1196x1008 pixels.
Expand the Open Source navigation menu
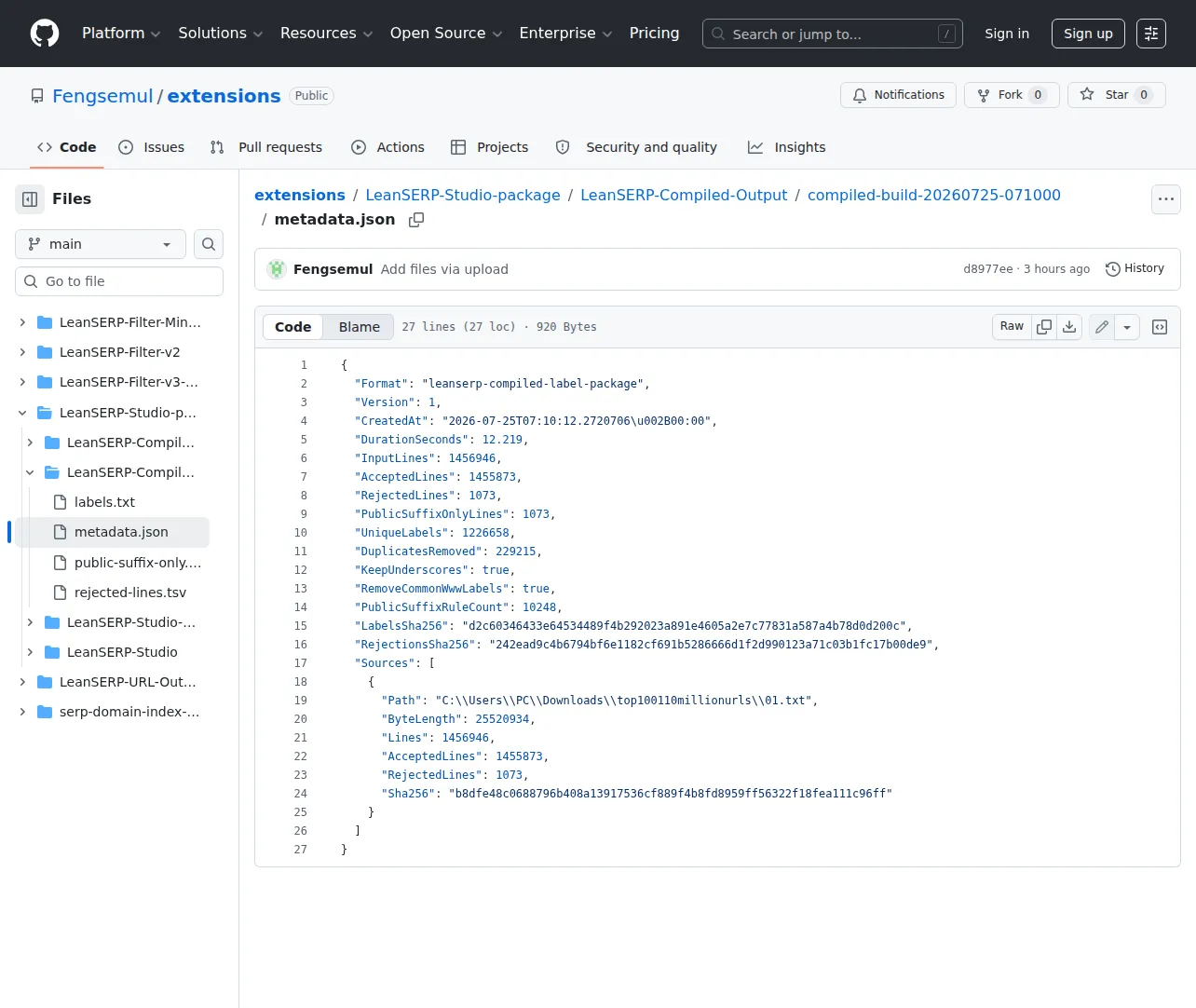tap(446, 34)
